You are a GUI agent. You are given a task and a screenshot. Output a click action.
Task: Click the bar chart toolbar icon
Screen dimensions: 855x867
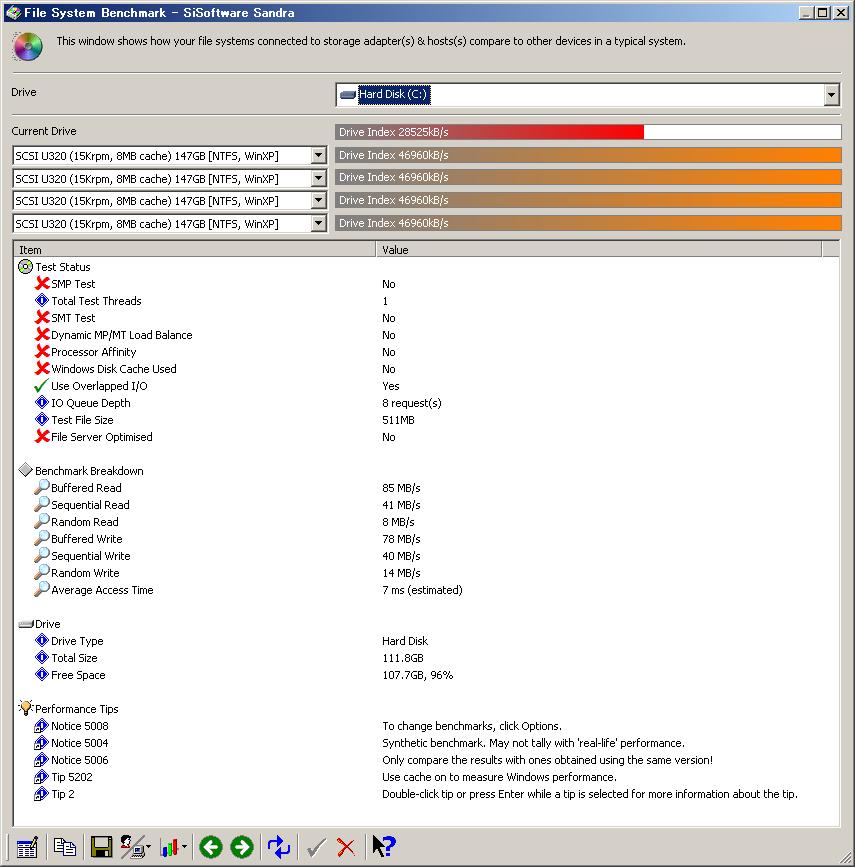169,847
